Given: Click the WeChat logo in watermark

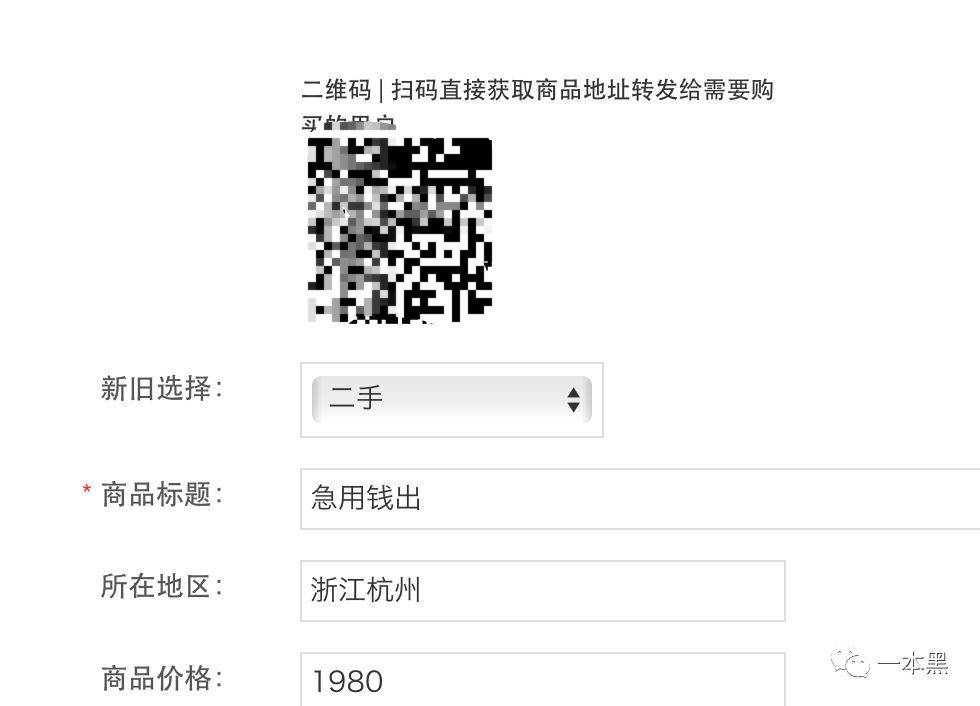Looking at the screenshot, I should click(x=851, y=663).
